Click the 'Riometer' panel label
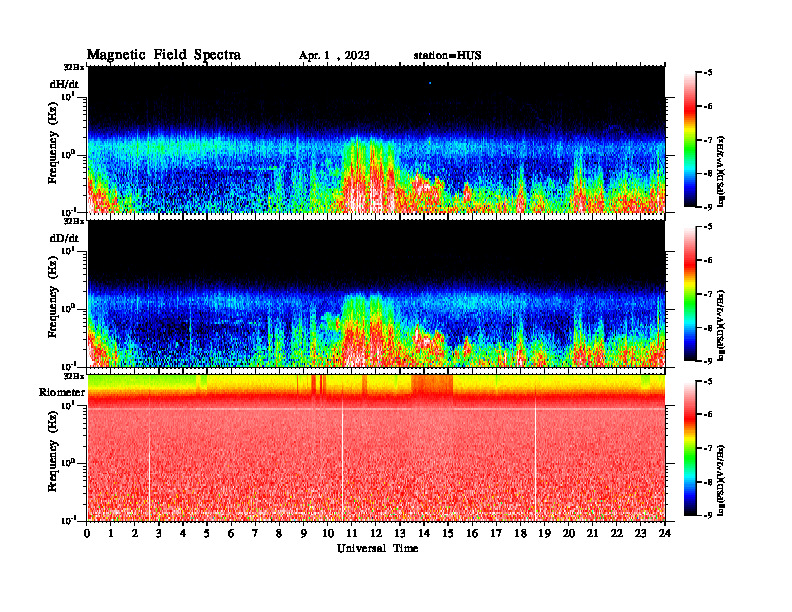This screenshot has height=612, width=792. (x=62, y=392)
